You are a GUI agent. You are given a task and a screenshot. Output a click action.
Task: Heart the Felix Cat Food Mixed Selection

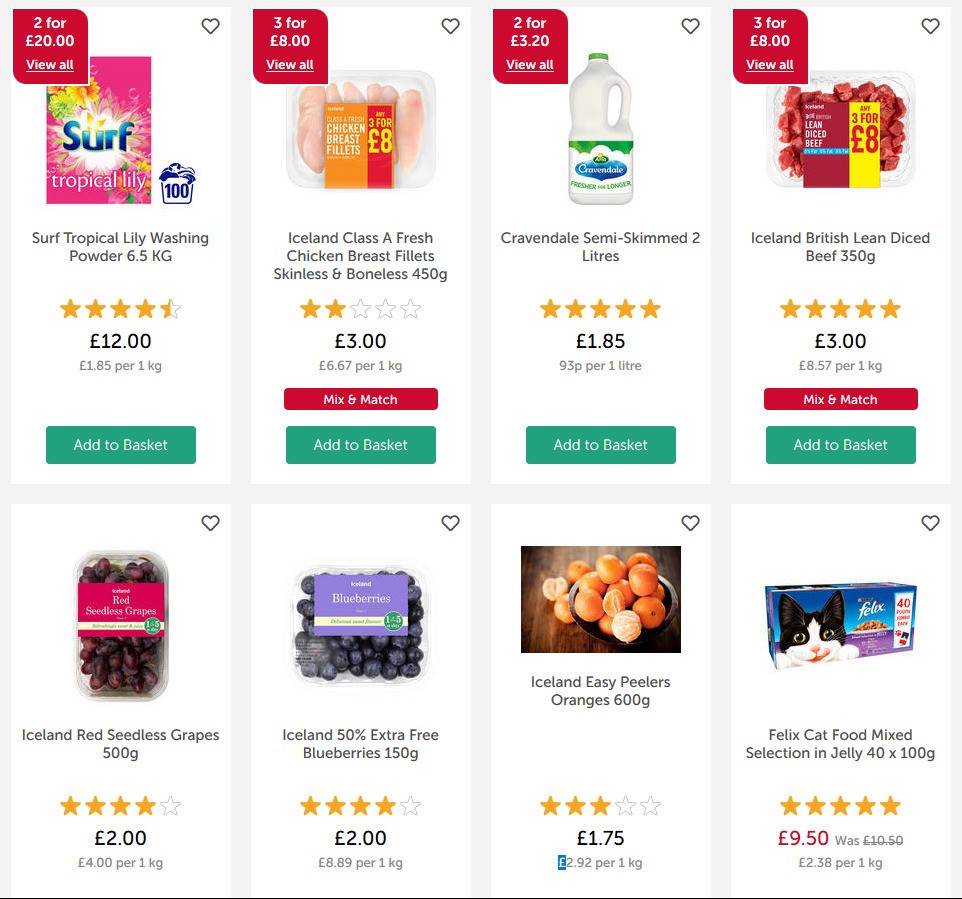pos(930,523)
